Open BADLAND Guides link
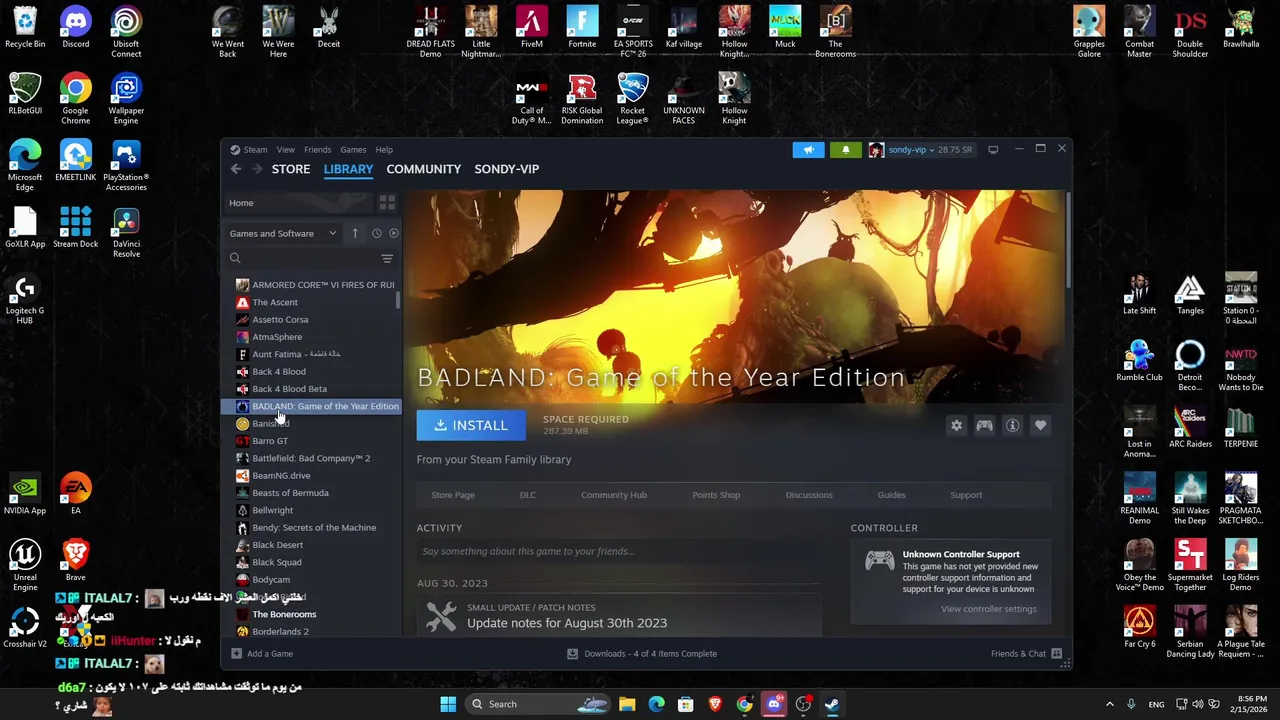Viewport: 1280px width, 720px height. pyautogui.click(x=891, y=495)
